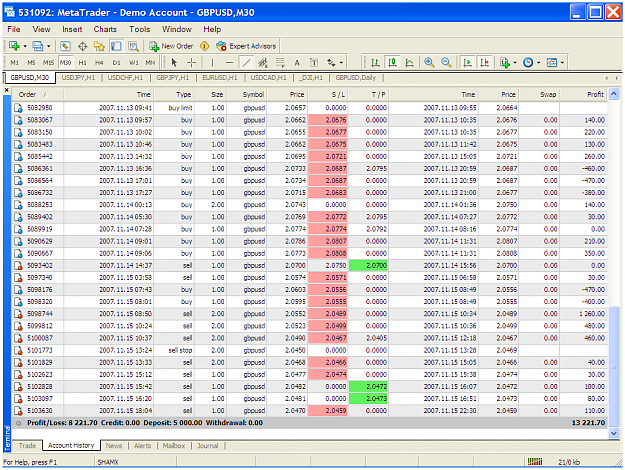
Task: Toggle the Navigator folder-star icon
Action: coord(99,46)
